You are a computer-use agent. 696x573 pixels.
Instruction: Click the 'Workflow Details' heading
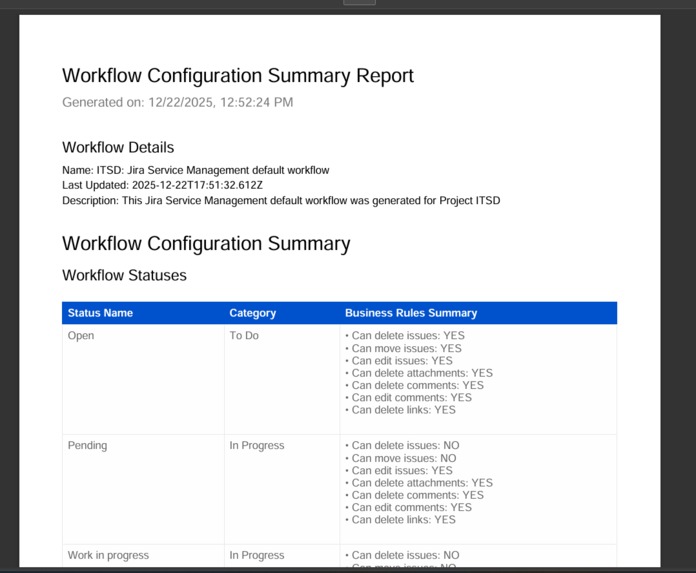118,147
